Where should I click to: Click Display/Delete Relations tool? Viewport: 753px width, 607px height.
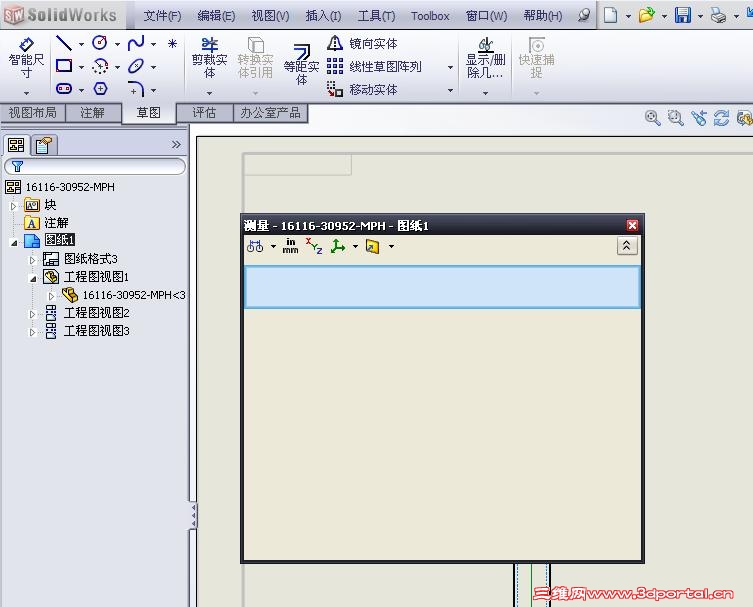click(486, 58)
